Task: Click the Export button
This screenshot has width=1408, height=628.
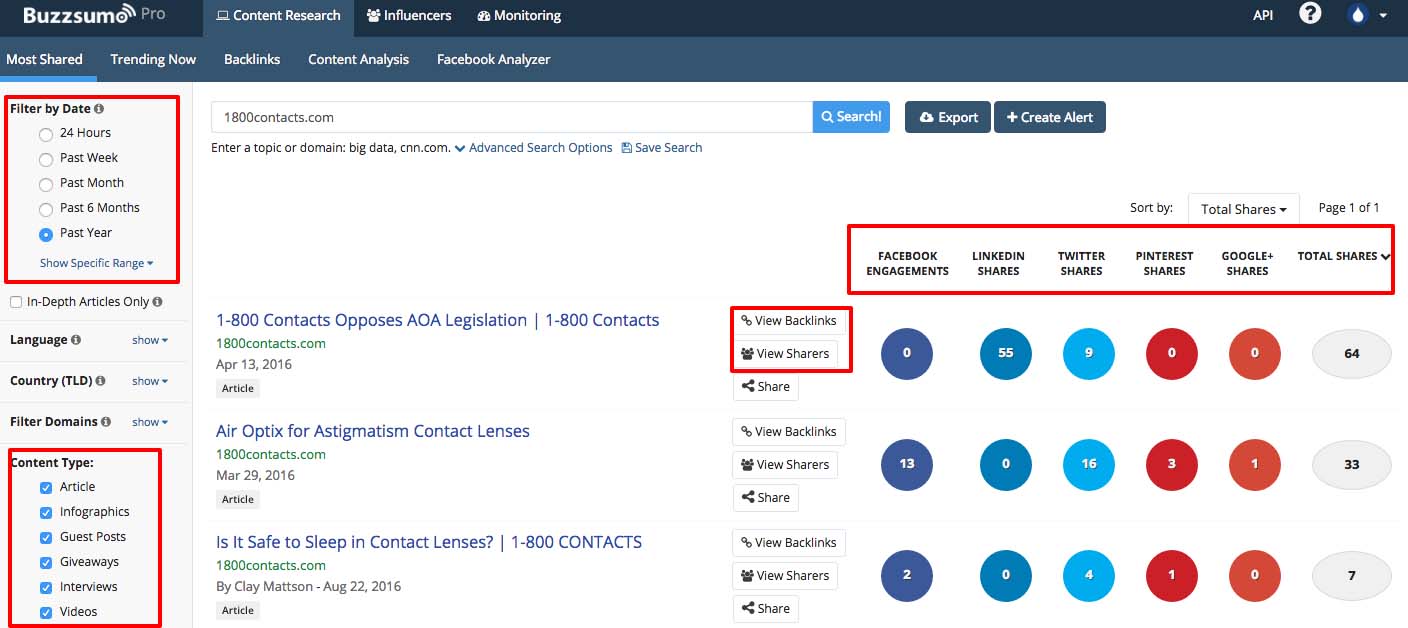Action: pyautogui.click(x=948, y=117)
